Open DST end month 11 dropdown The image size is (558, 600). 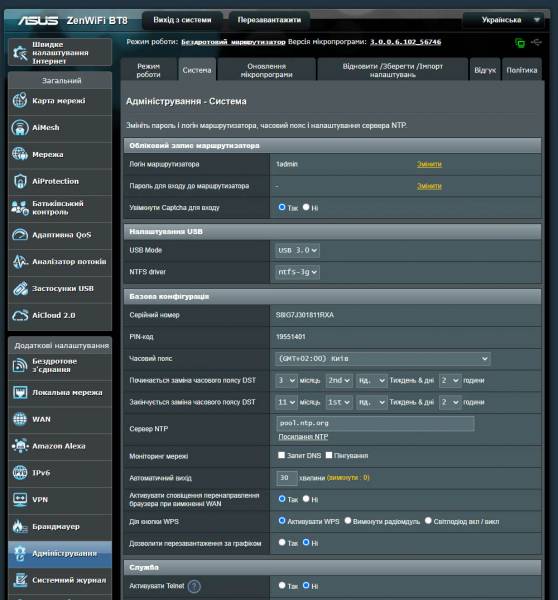[286, 403]
